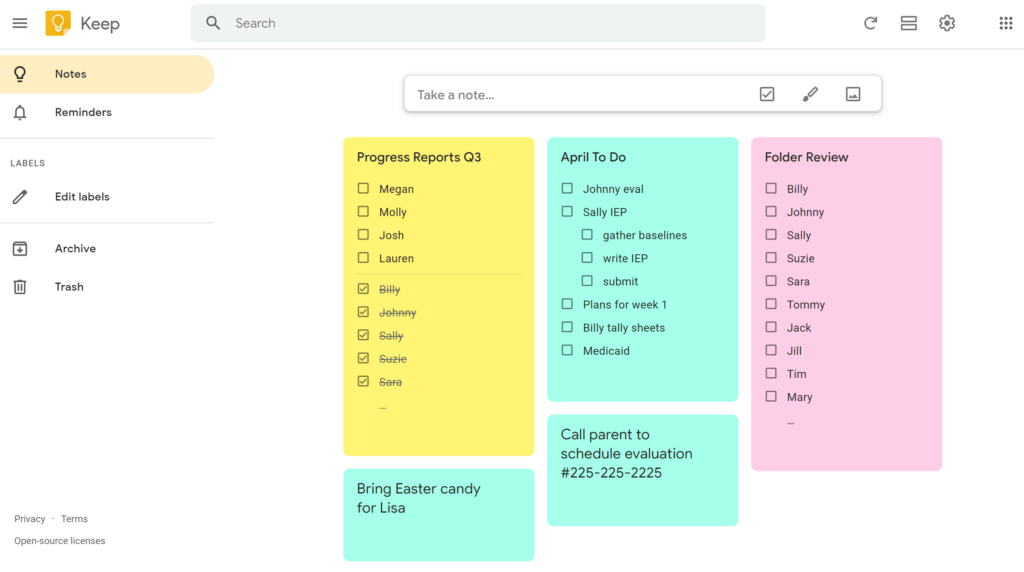Create a new list with checkbox icon
Viewport: 1024px width, 572px height.
pos(767,94)
